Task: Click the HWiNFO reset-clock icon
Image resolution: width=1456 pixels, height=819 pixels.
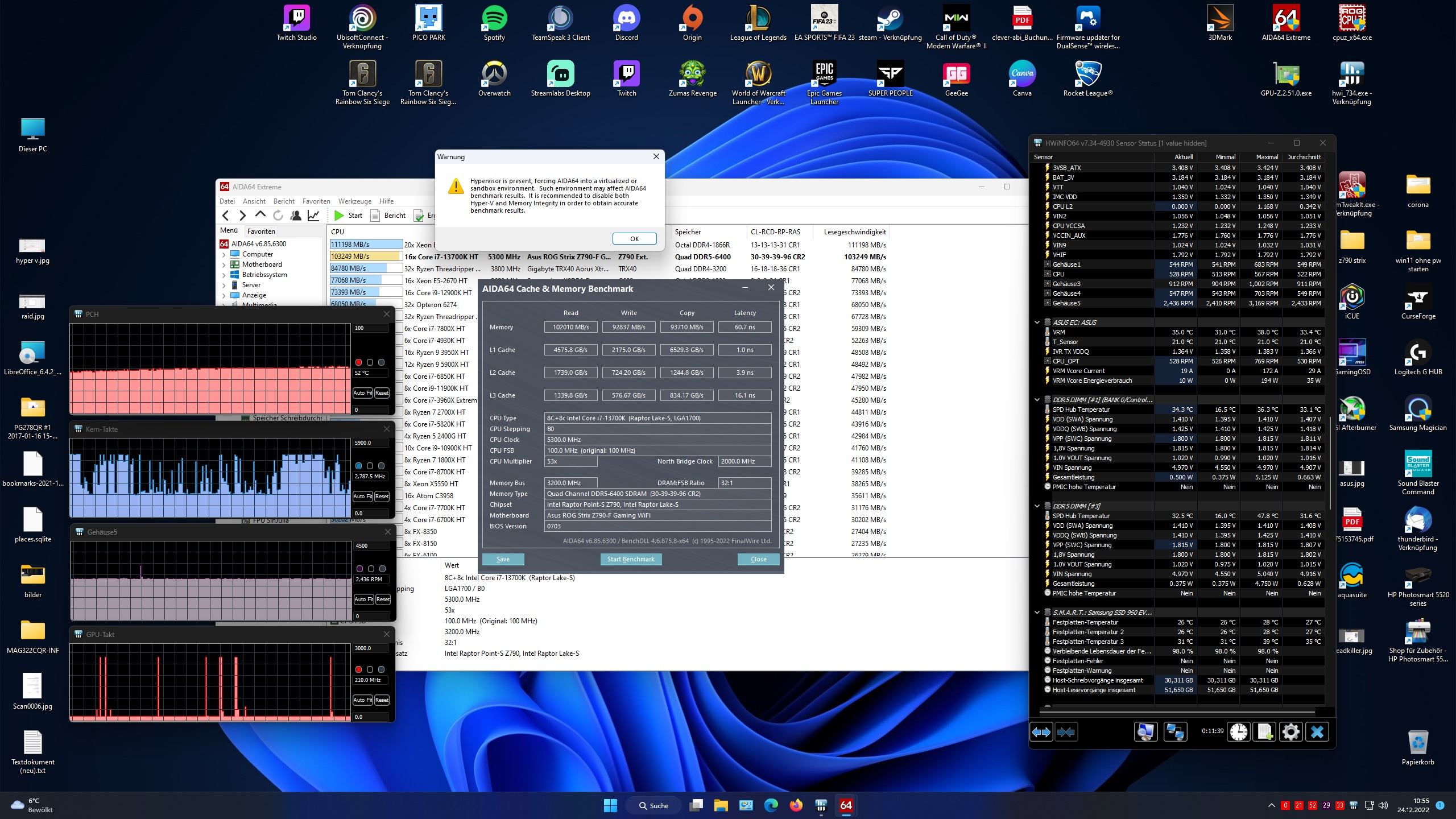Action: click(x=1238, y=731)
